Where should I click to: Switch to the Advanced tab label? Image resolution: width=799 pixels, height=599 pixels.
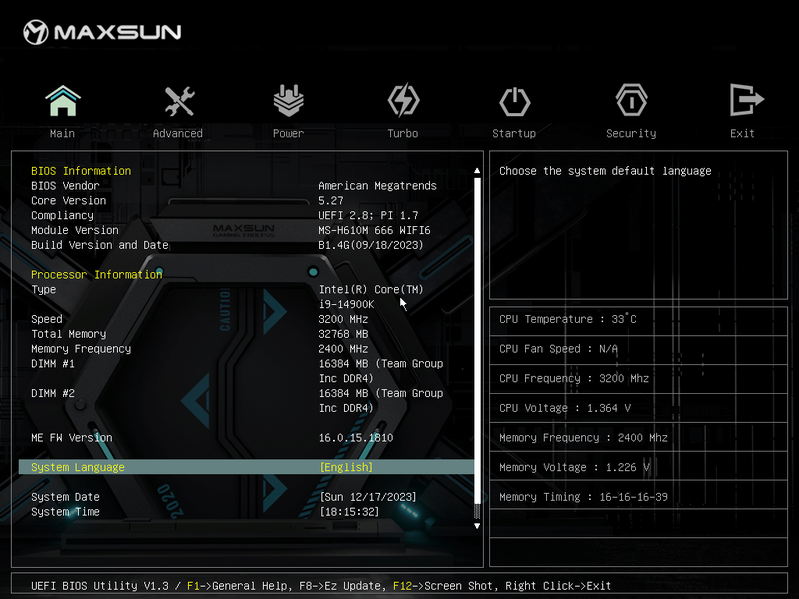pyautogui.click(x=178, y=133)
